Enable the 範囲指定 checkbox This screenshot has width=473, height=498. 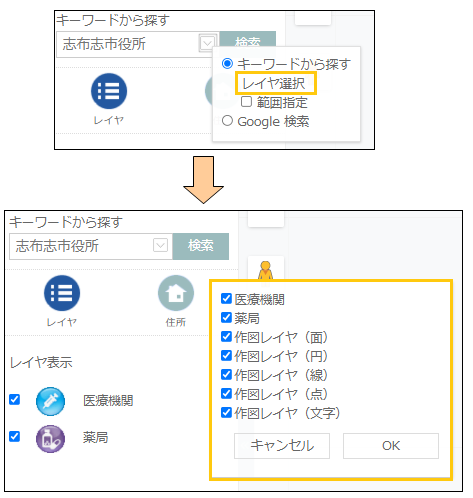(x=246, y=102)
